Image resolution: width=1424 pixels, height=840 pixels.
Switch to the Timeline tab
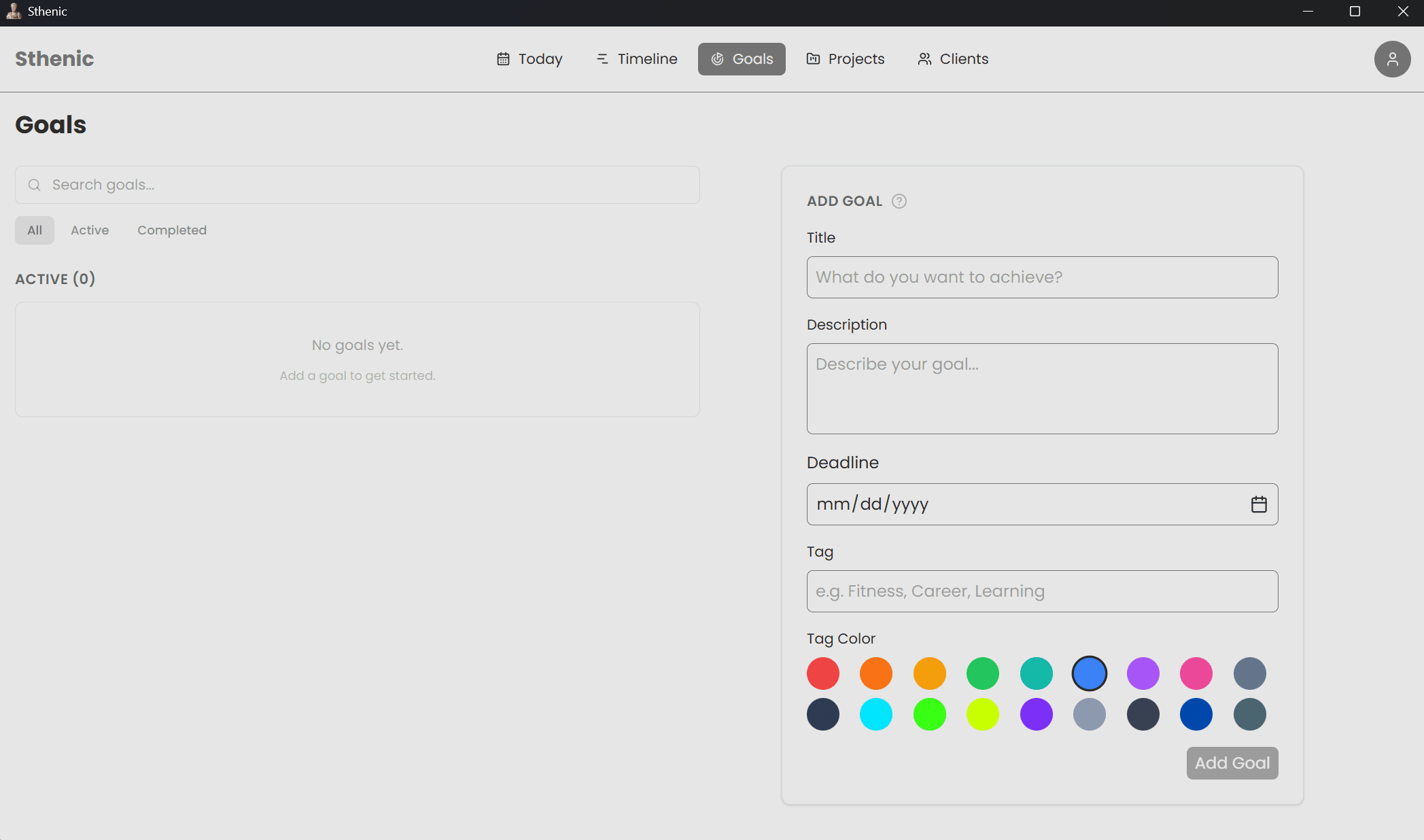tap(637, 59)
